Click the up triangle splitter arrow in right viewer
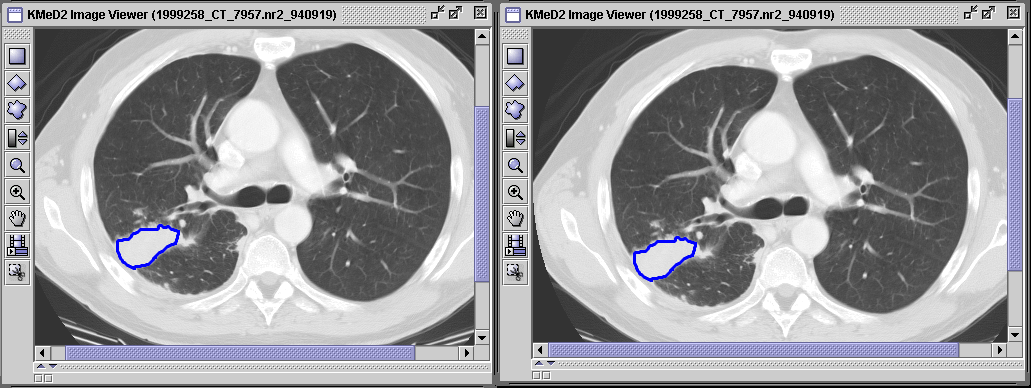Viewport: 1031px width, 388px height. click(539, 363)
